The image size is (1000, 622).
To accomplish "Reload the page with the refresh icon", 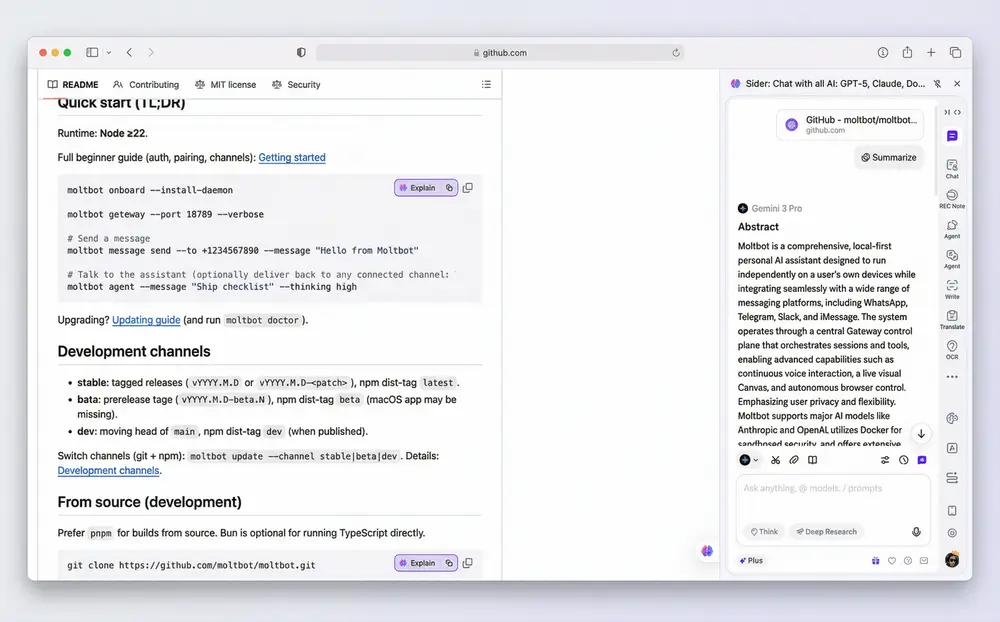I will 675,52.
